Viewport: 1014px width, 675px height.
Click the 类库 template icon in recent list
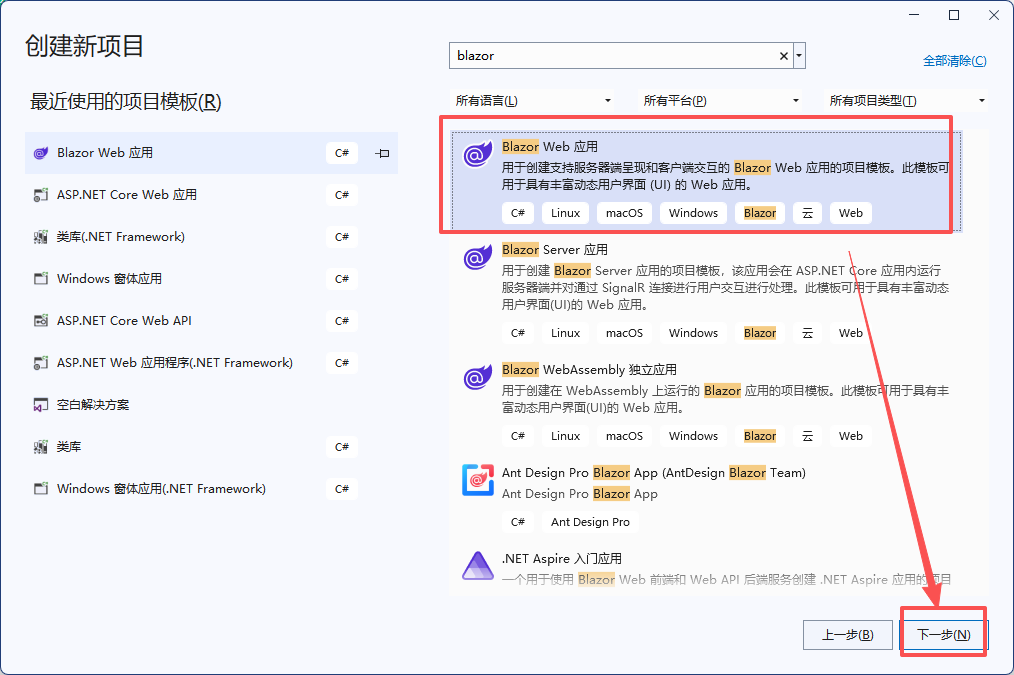pyautogui.click(x=41, y=447)
